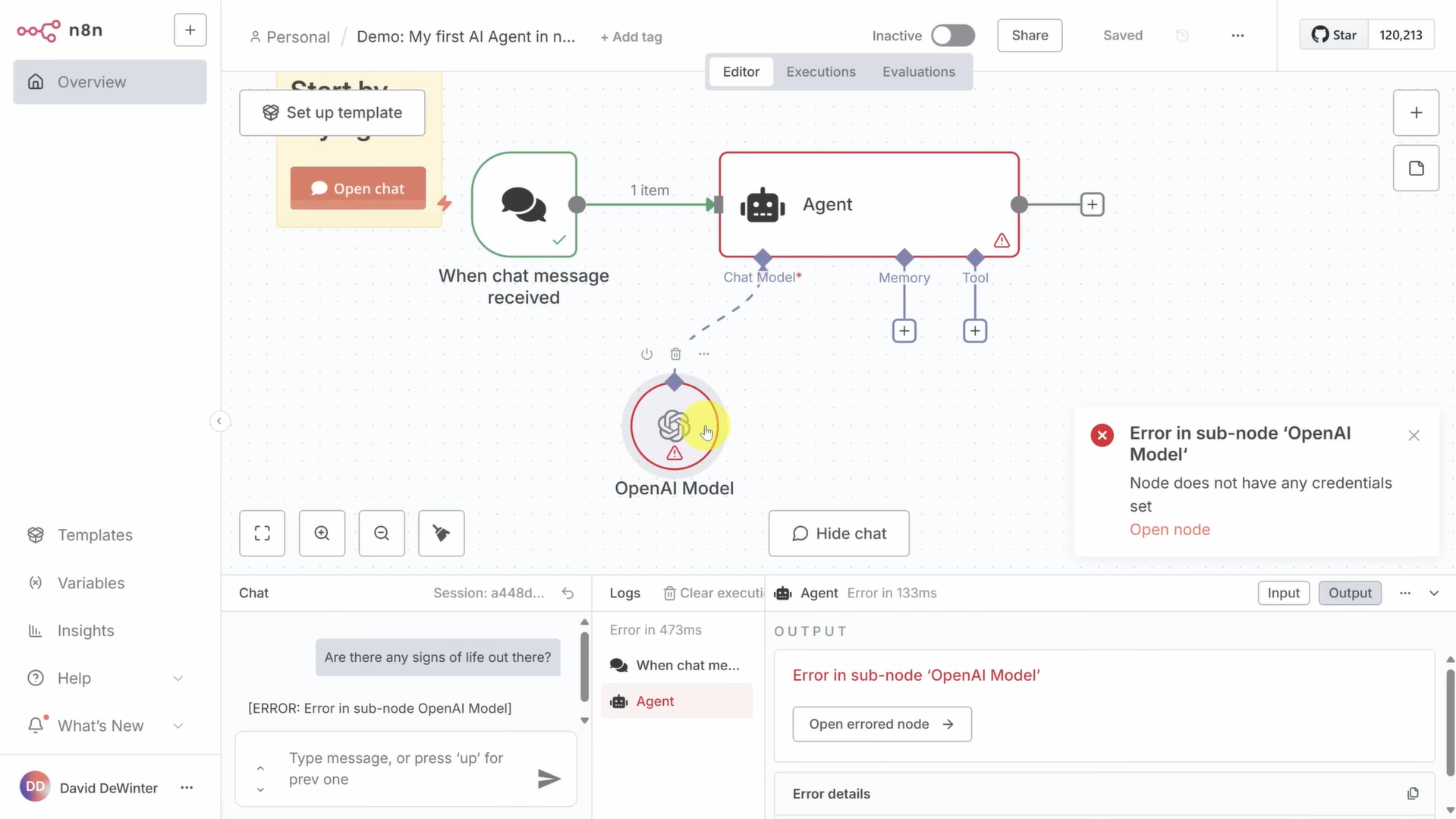Toggle the Inactive workflow switch
The image size is (1456, 819).
953,36
